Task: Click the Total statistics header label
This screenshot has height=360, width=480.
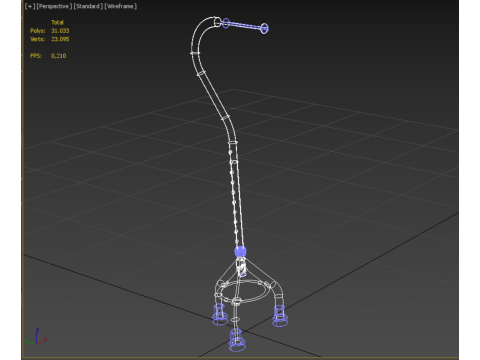Action: [57, 22]
